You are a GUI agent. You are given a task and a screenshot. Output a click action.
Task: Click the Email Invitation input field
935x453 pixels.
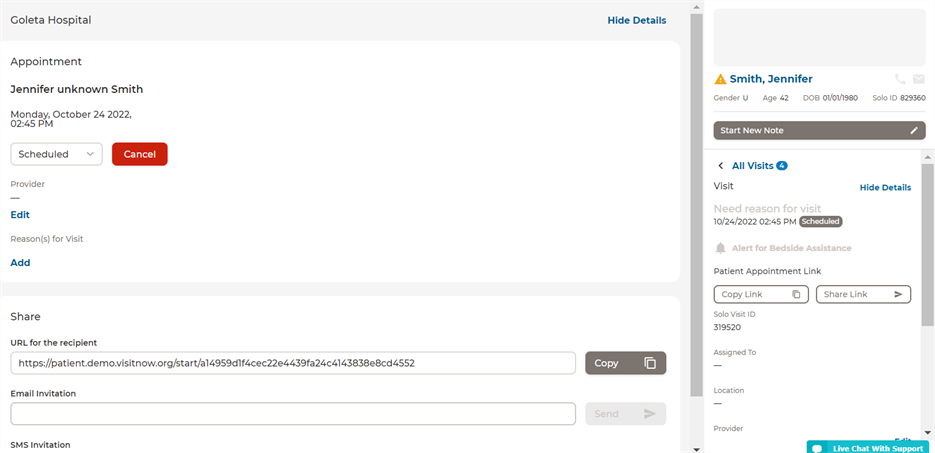(x=293, y=414)
